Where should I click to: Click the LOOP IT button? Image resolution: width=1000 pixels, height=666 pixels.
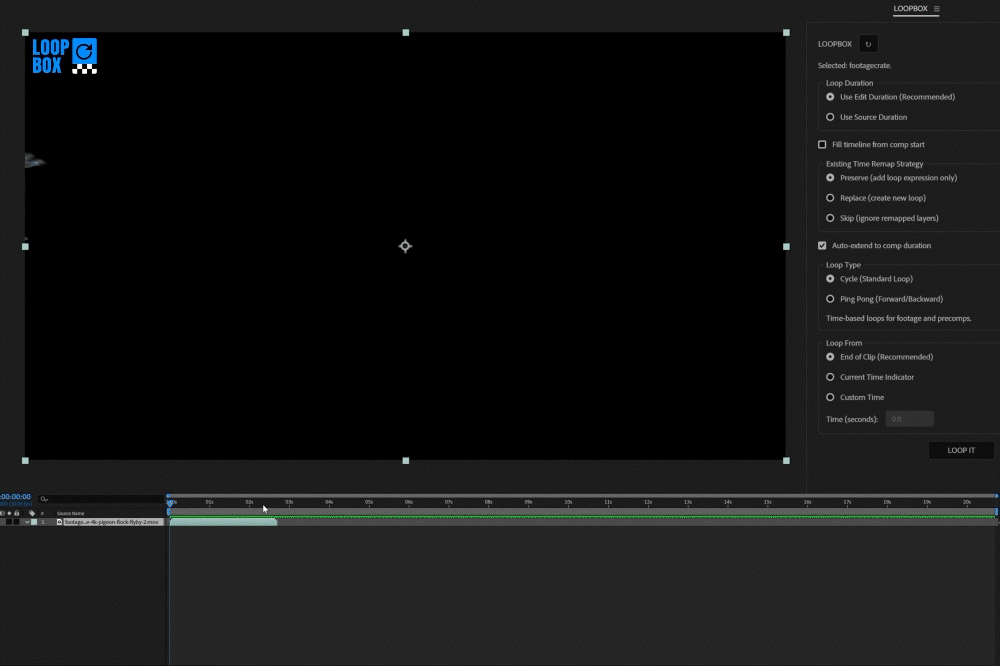pos(961,450)
